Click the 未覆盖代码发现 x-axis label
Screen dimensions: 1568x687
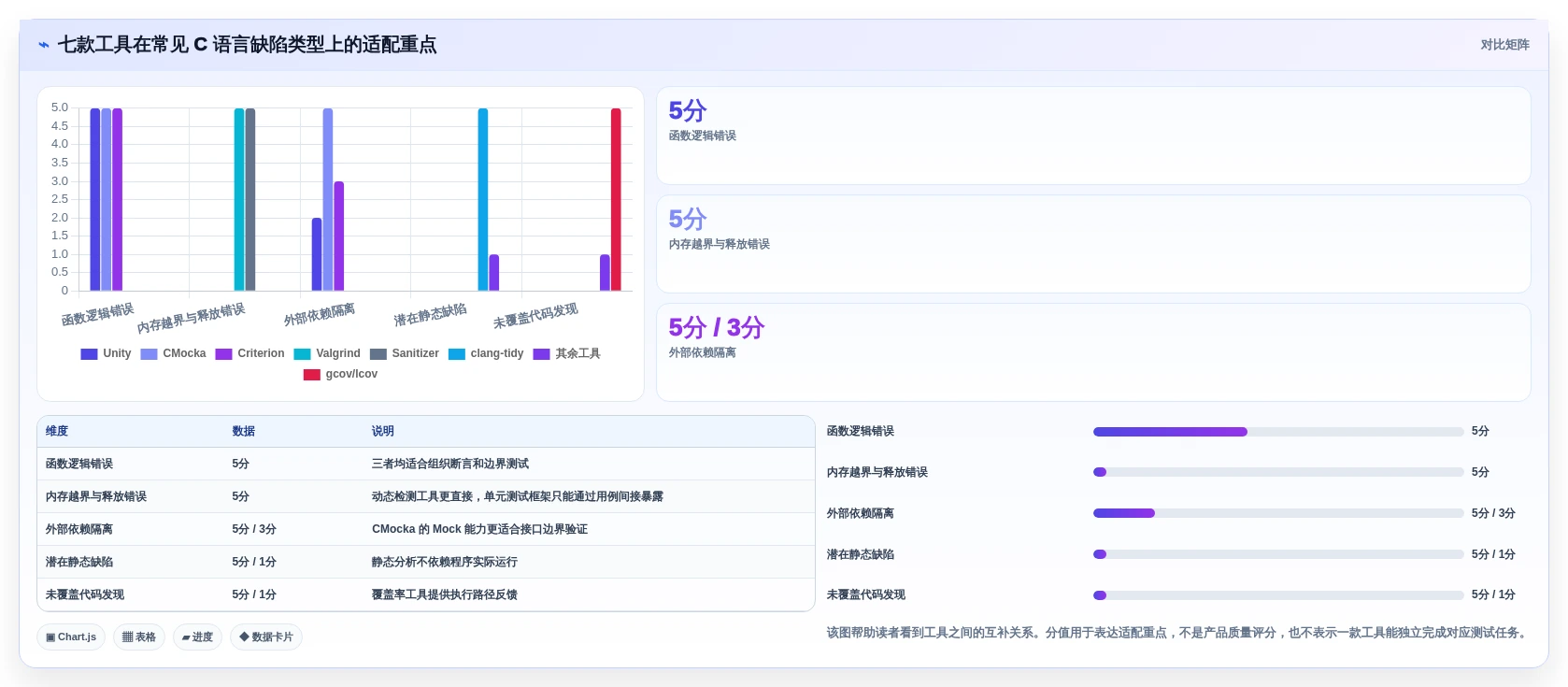(x=535, y=316)
